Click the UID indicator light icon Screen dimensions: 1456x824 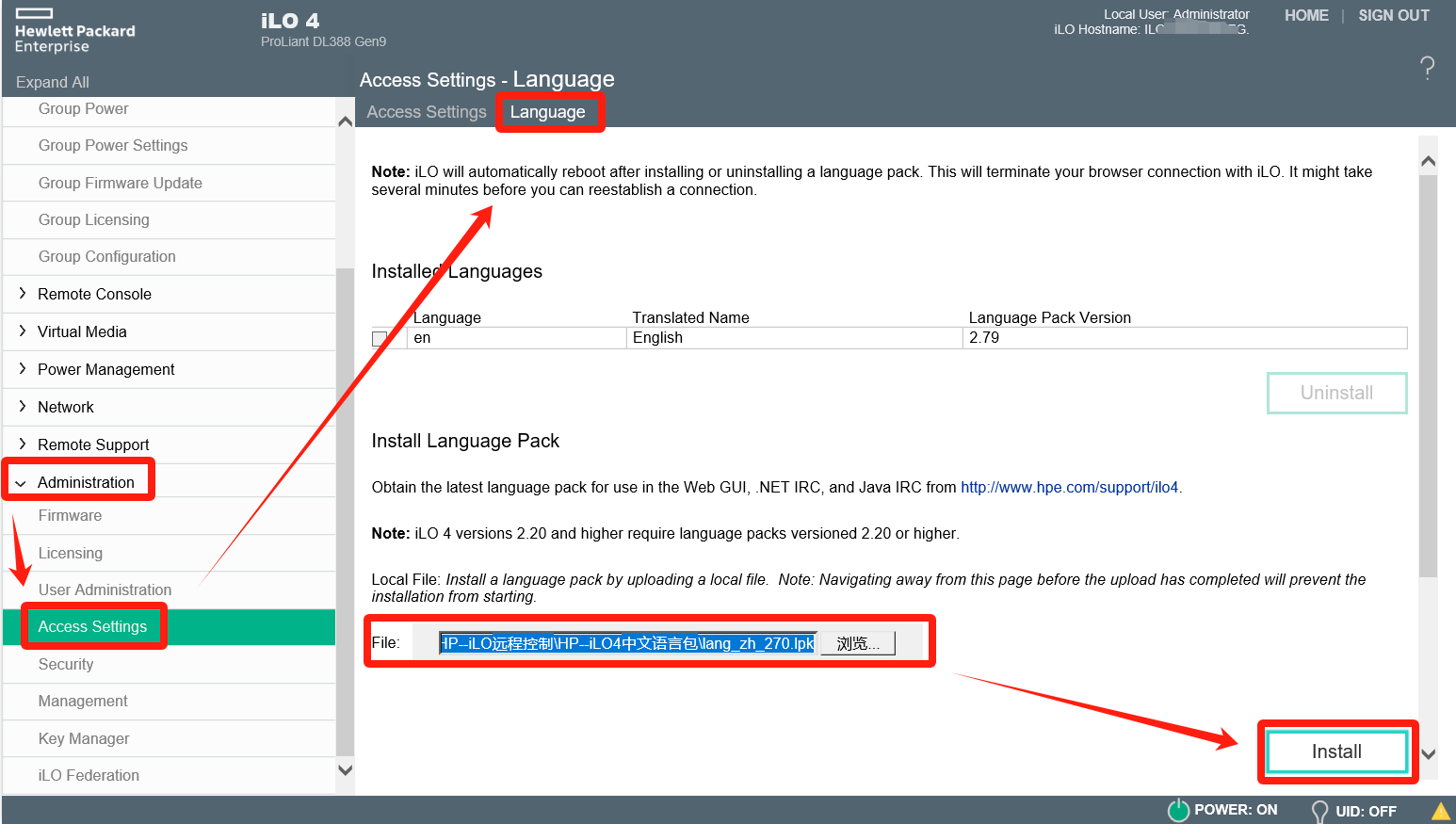coord(1319,811)
